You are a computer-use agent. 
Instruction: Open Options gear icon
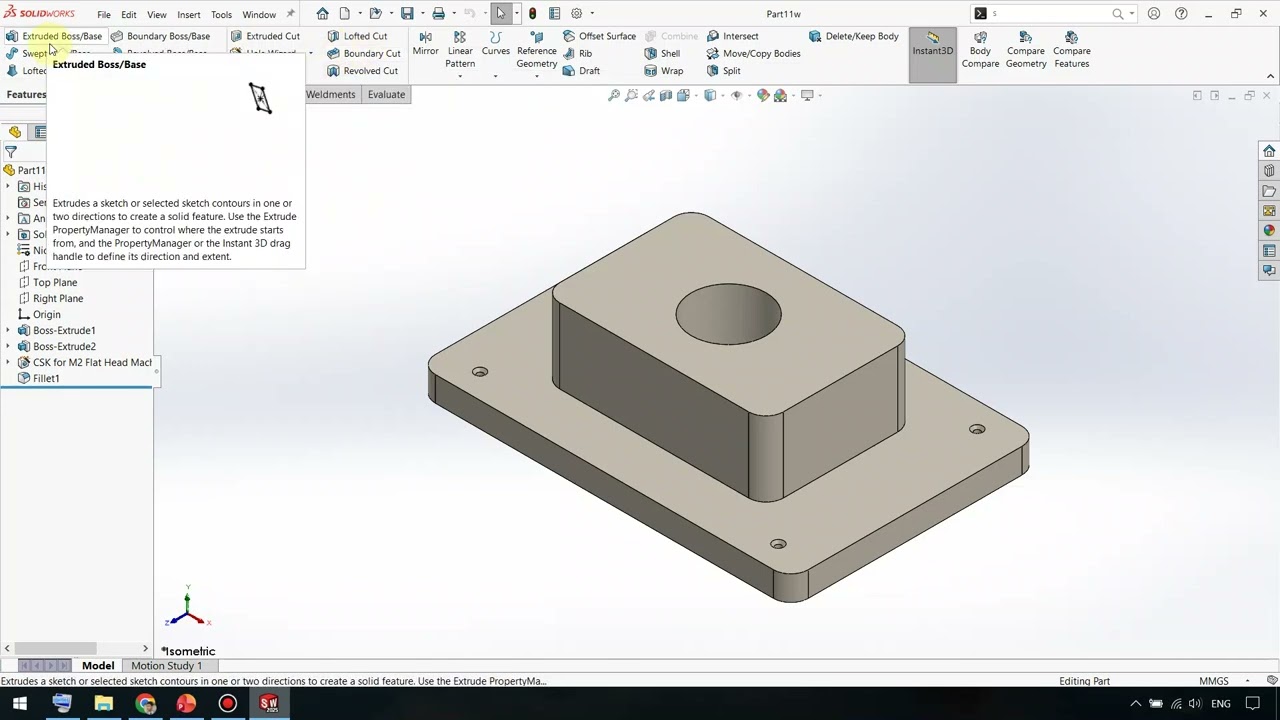pyautogui.click(x=576, y=14)
